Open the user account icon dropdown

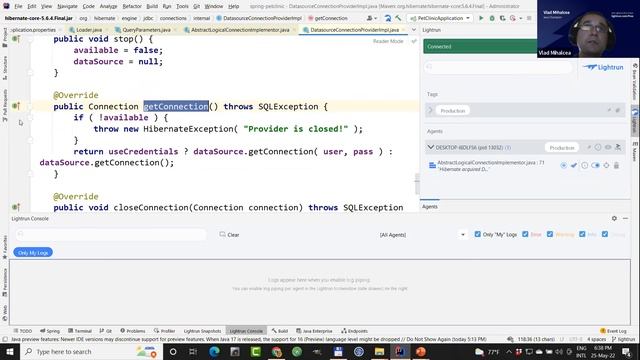pos(371,18)
